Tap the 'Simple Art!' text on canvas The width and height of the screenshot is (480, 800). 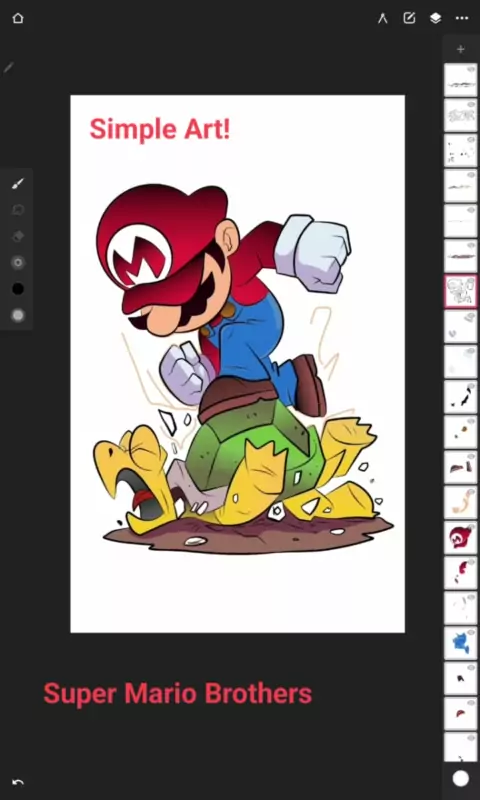[160, 129]
